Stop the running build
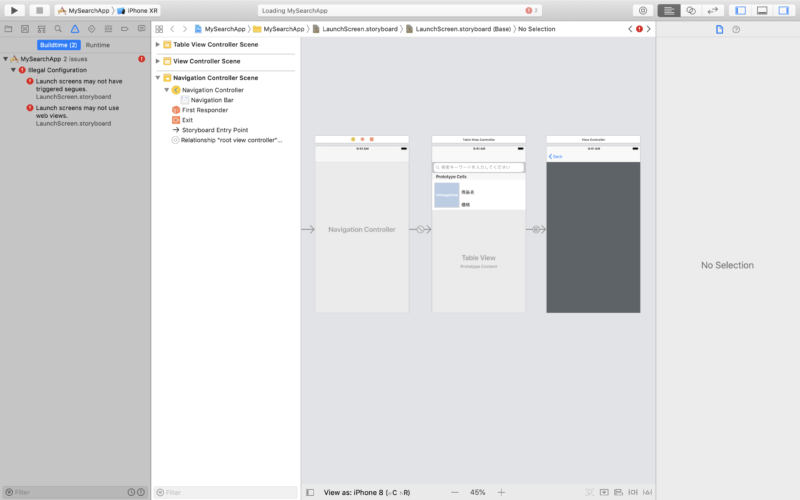Image resolution: width=800 pixels, height=500 pixels. coord(39,10)
